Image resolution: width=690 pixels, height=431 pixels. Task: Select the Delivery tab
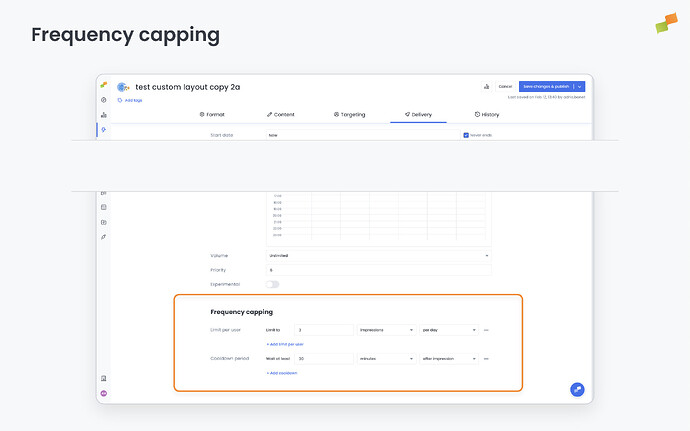[418, 114]
